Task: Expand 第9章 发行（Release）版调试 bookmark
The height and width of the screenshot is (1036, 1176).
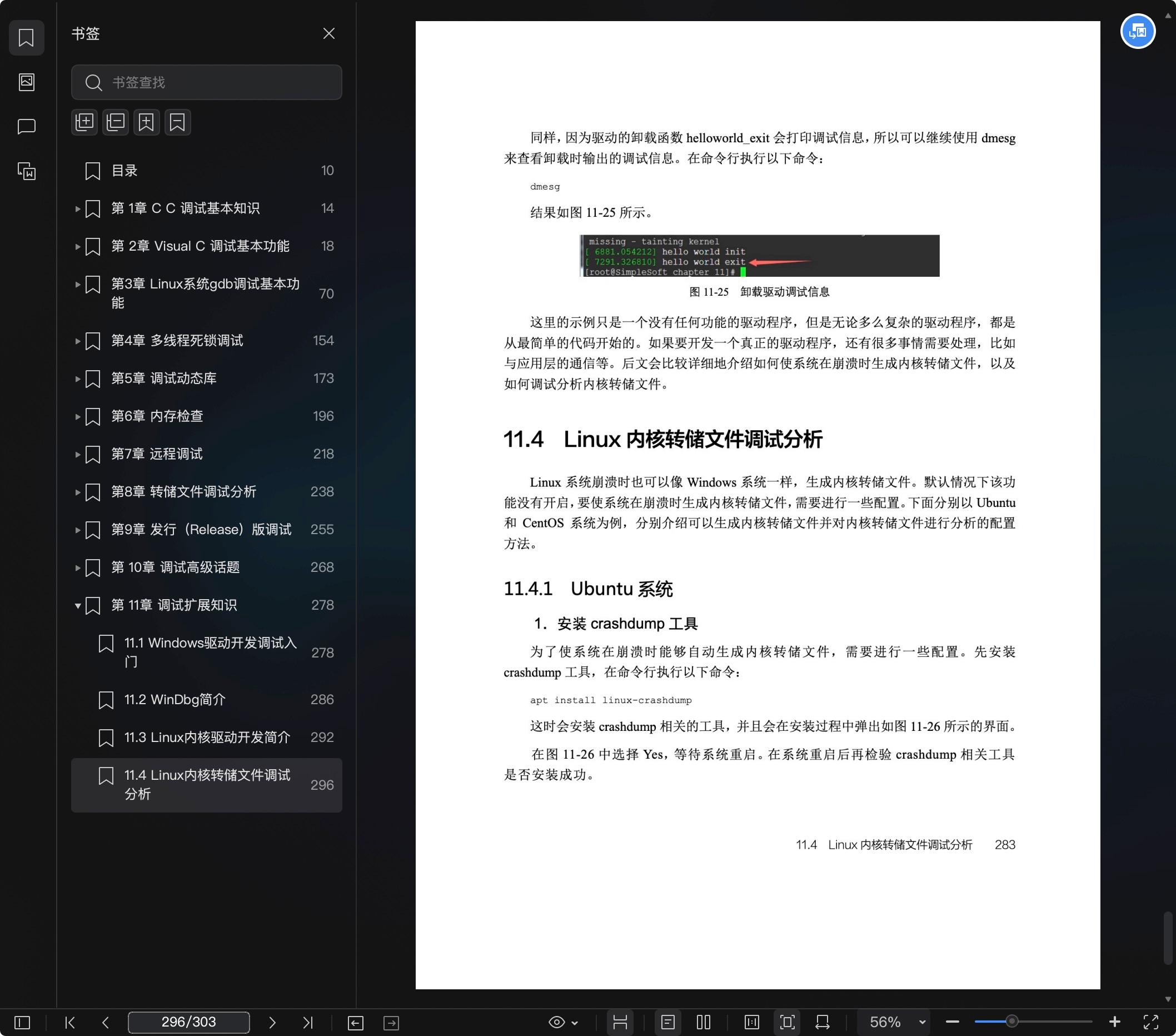Action: pyautogui.click(x=77, y=530)
